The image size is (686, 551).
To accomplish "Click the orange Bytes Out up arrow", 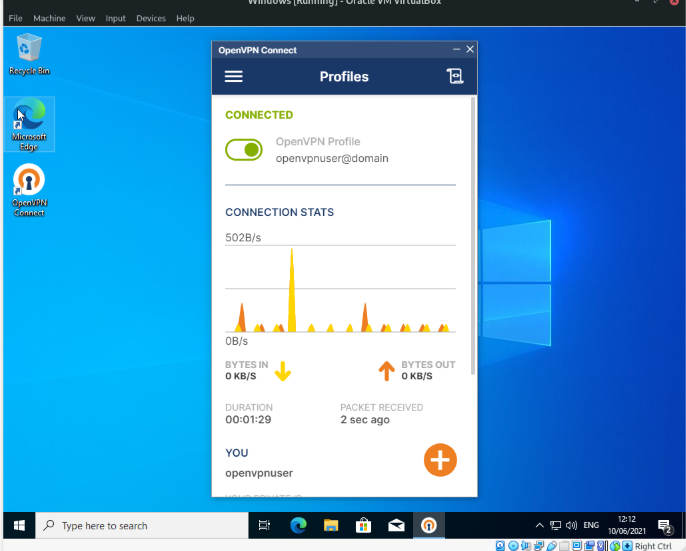I will [x=386, y=371].
